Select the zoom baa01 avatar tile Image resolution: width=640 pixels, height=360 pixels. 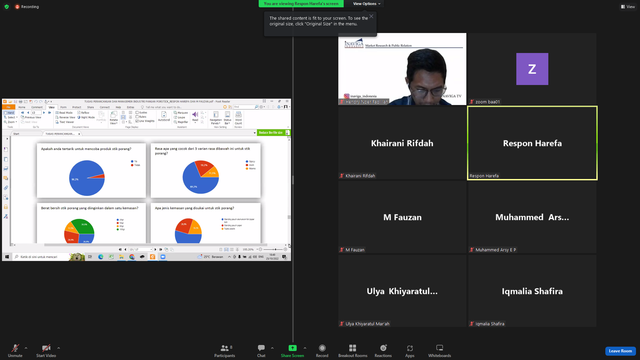coord(532,69)
